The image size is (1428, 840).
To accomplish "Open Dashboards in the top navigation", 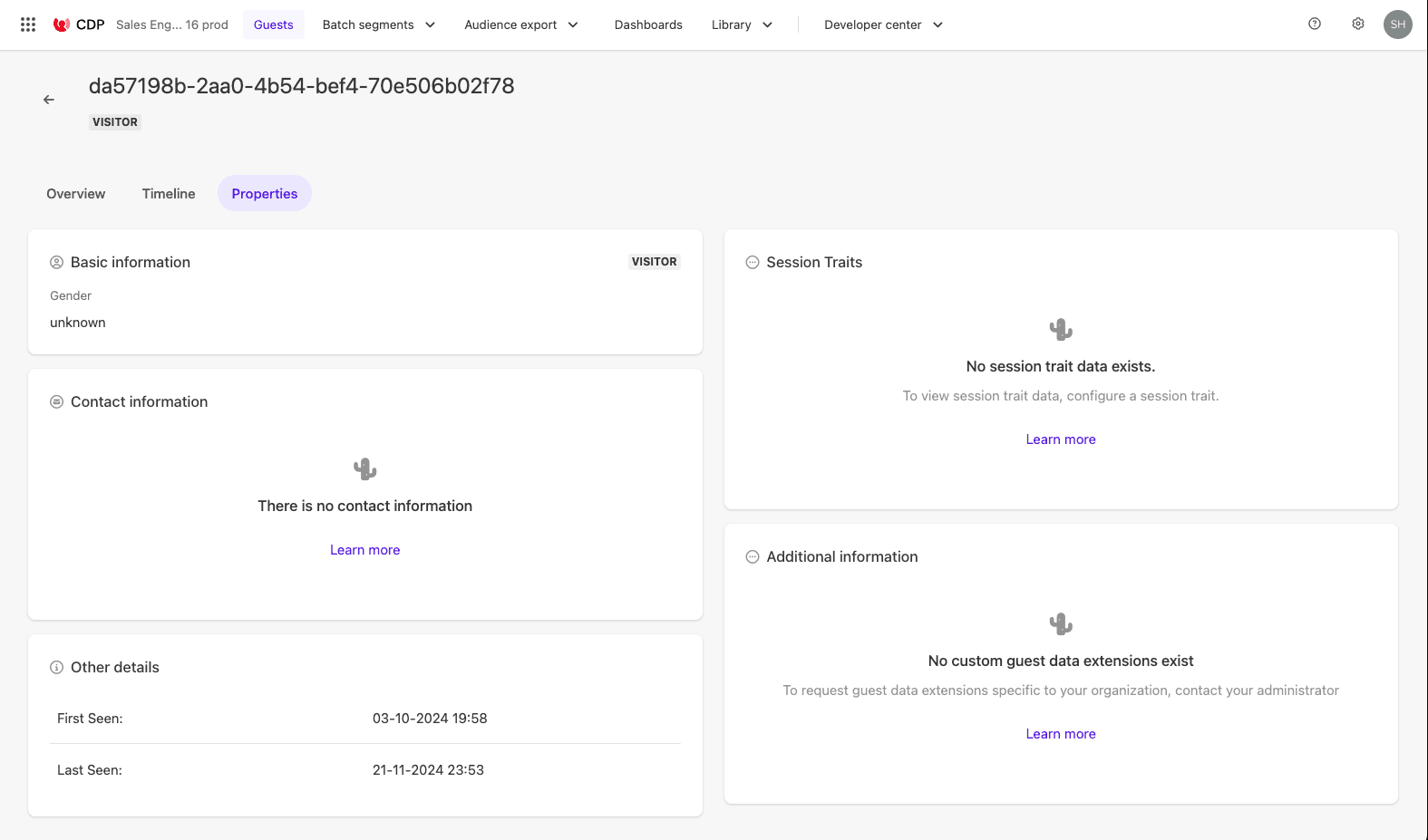I will 648,24.
